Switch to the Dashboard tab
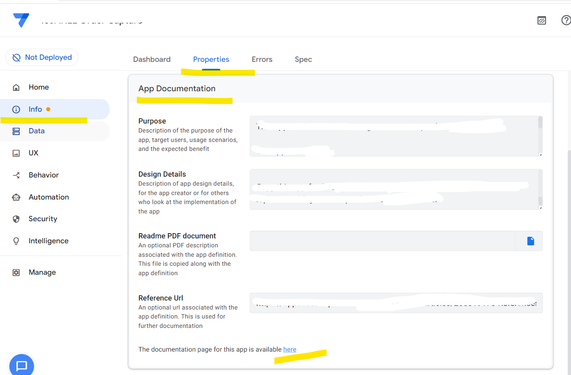 click(151, 59)
